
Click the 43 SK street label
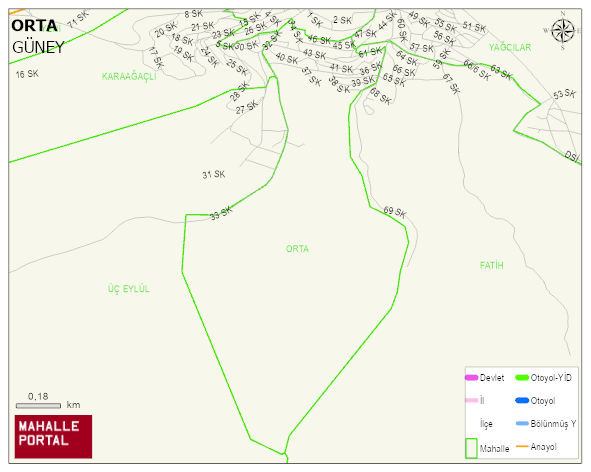pos(314,54)
